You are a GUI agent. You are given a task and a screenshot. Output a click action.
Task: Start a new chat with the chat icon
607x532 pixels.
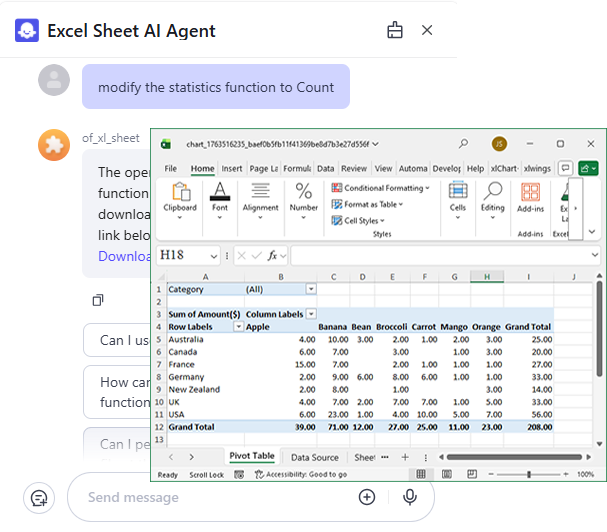(39, 497)
